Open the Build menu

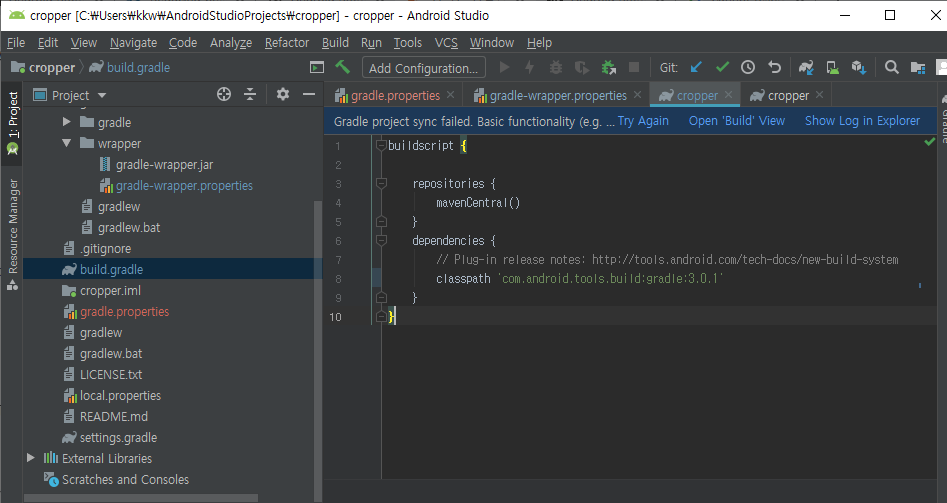335,42
